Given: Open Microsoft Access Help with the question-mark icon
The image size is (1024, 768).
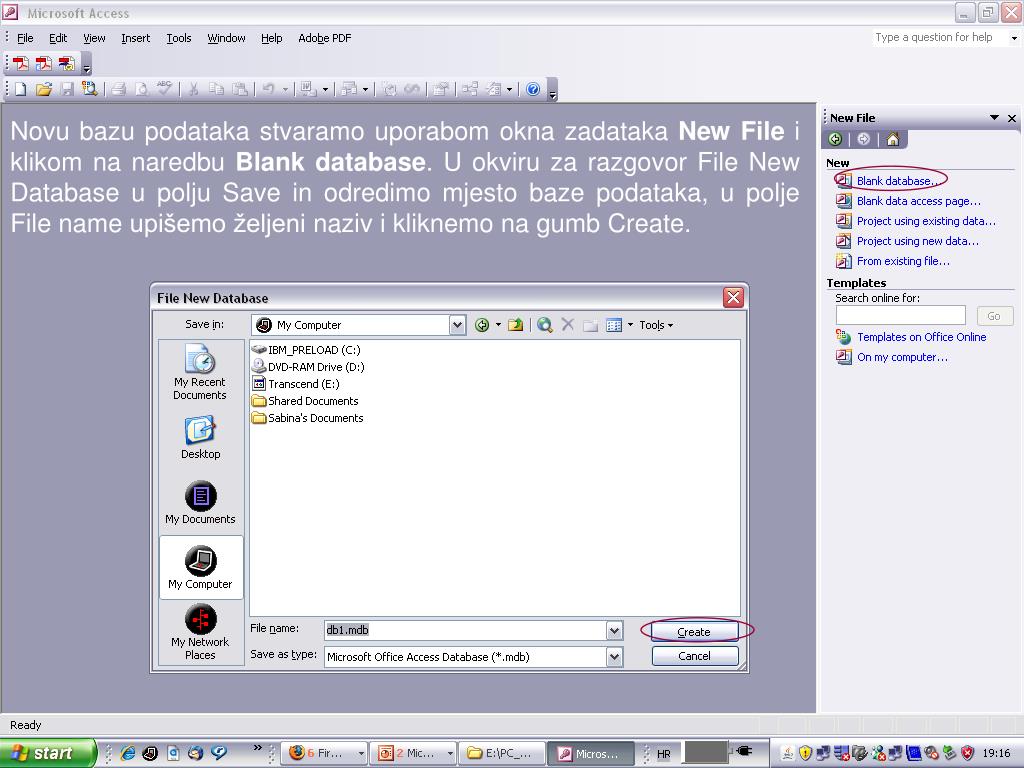Looking at the screenshot, I should (x=533, y=89).
